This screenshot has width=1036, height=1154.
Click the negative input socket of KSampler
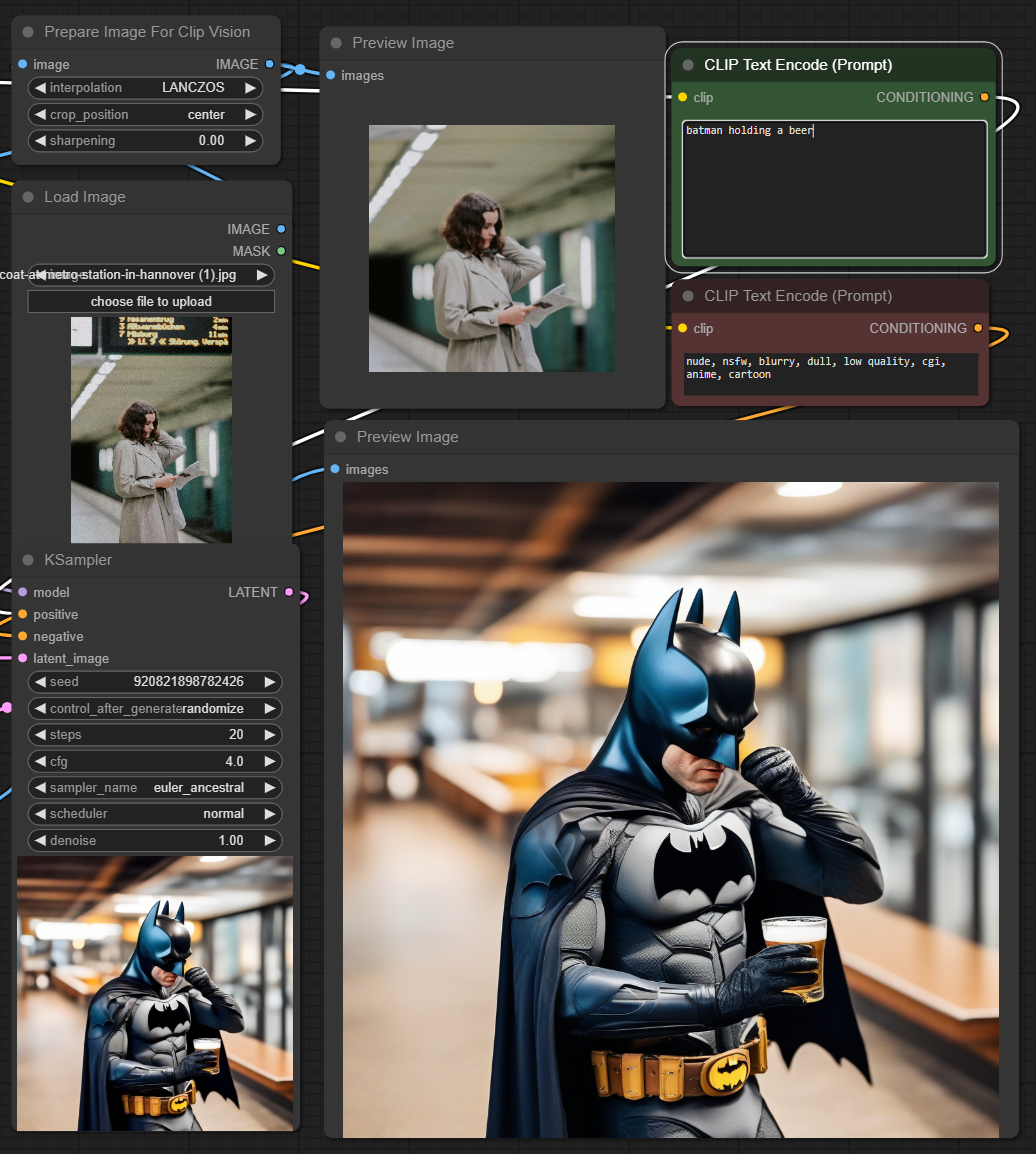tap(23, 636)
